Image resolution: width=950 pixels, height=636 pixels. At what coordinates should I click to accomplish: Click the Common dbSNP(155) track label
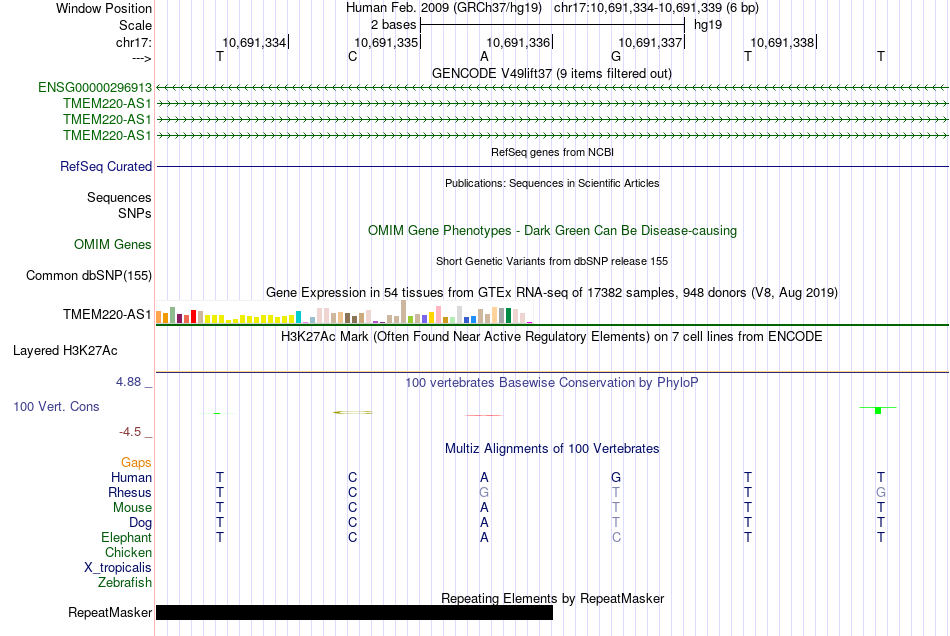(x=88, y=276)
